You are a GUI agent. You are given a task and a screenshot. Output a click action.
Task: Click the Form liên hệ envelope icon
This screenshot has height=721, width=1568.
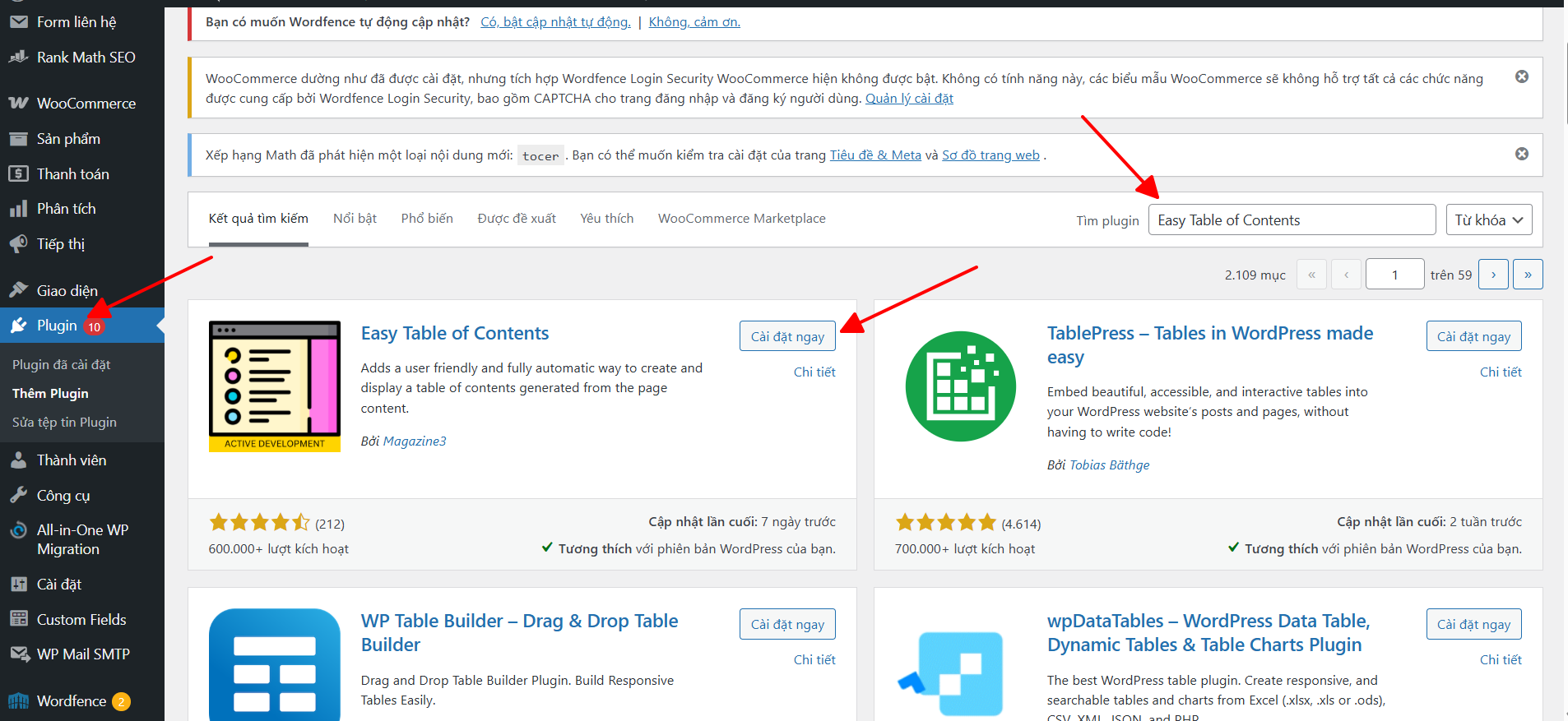[18, 22]
